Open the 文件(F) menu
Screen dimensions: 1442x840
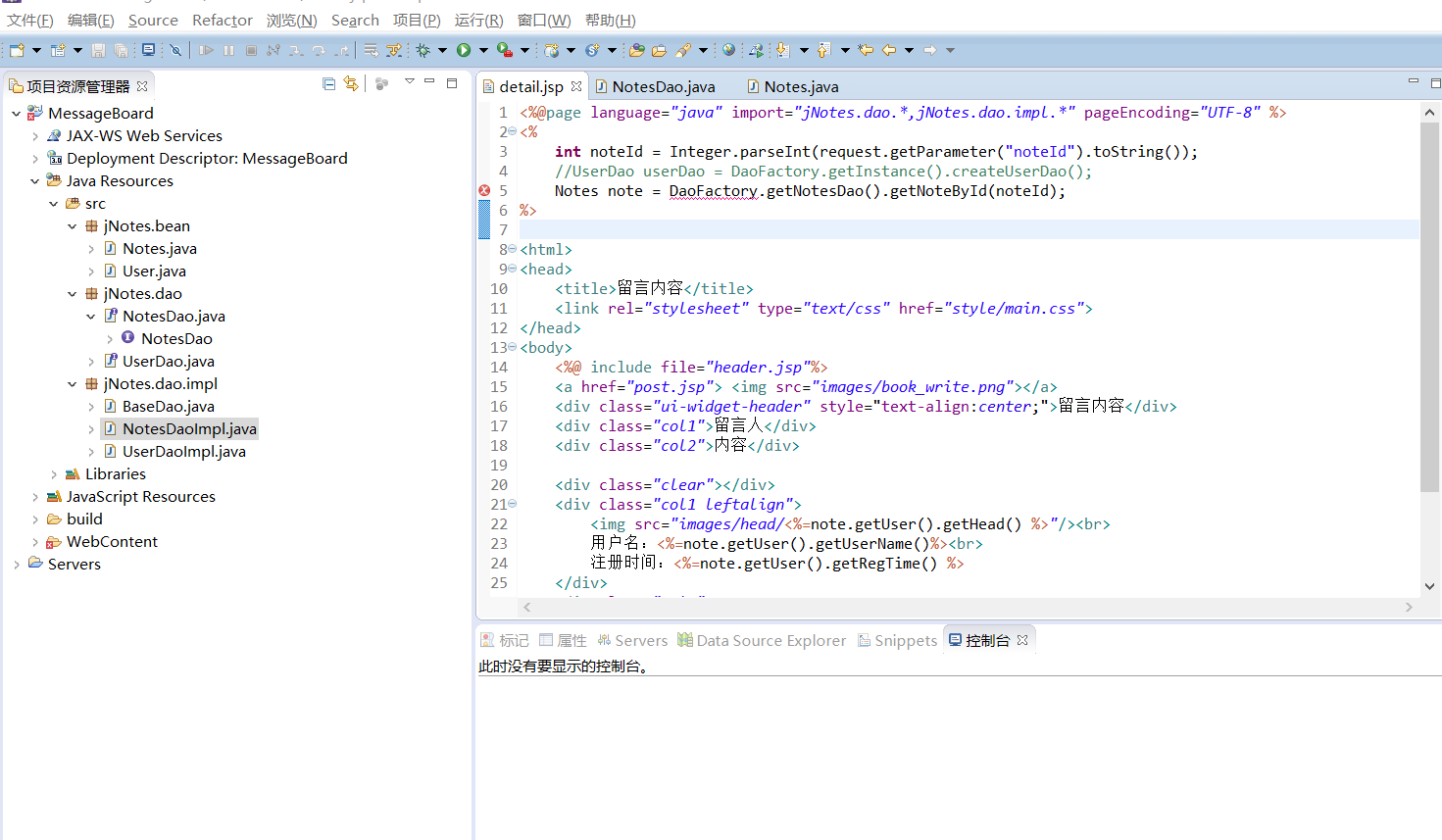point(30,20)
